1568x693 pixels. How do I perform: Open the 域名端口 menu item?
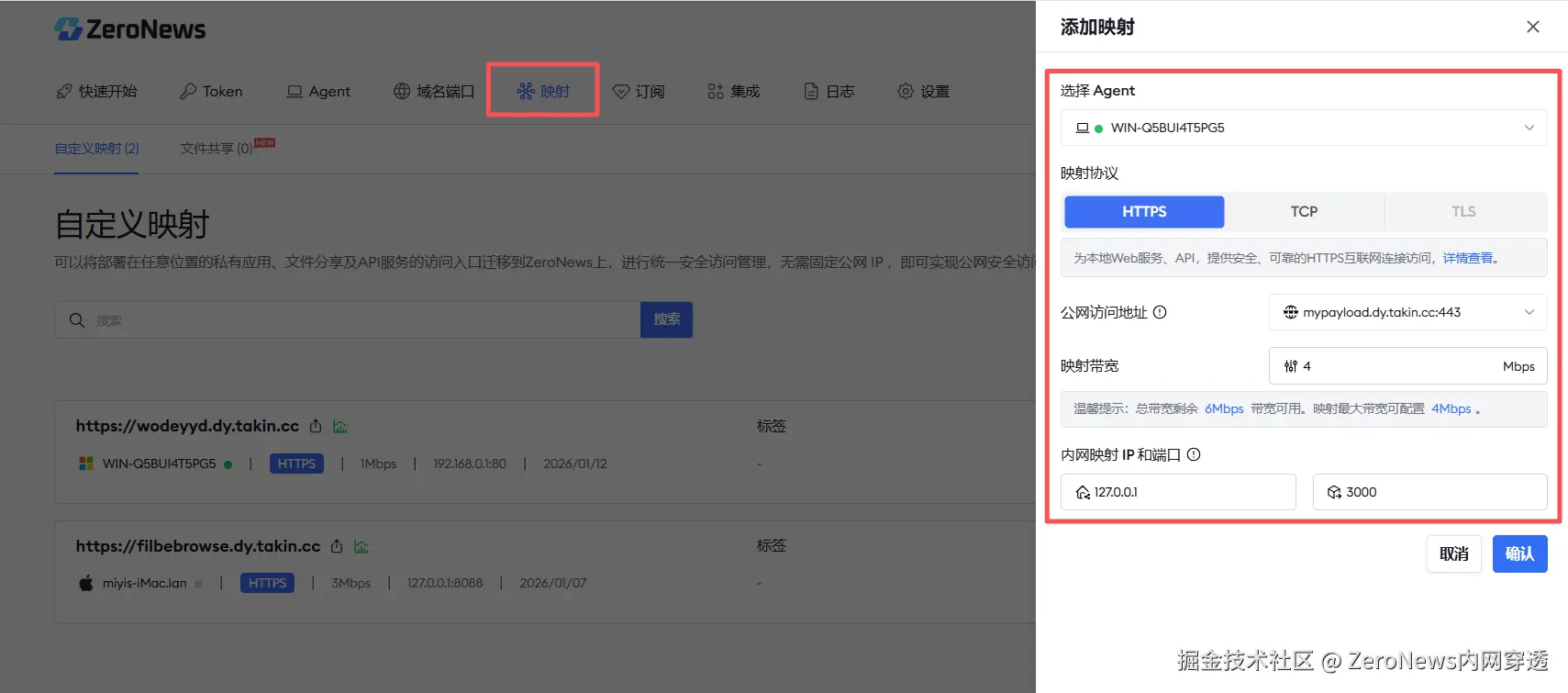pyautogui.click(x=434, y=91)
